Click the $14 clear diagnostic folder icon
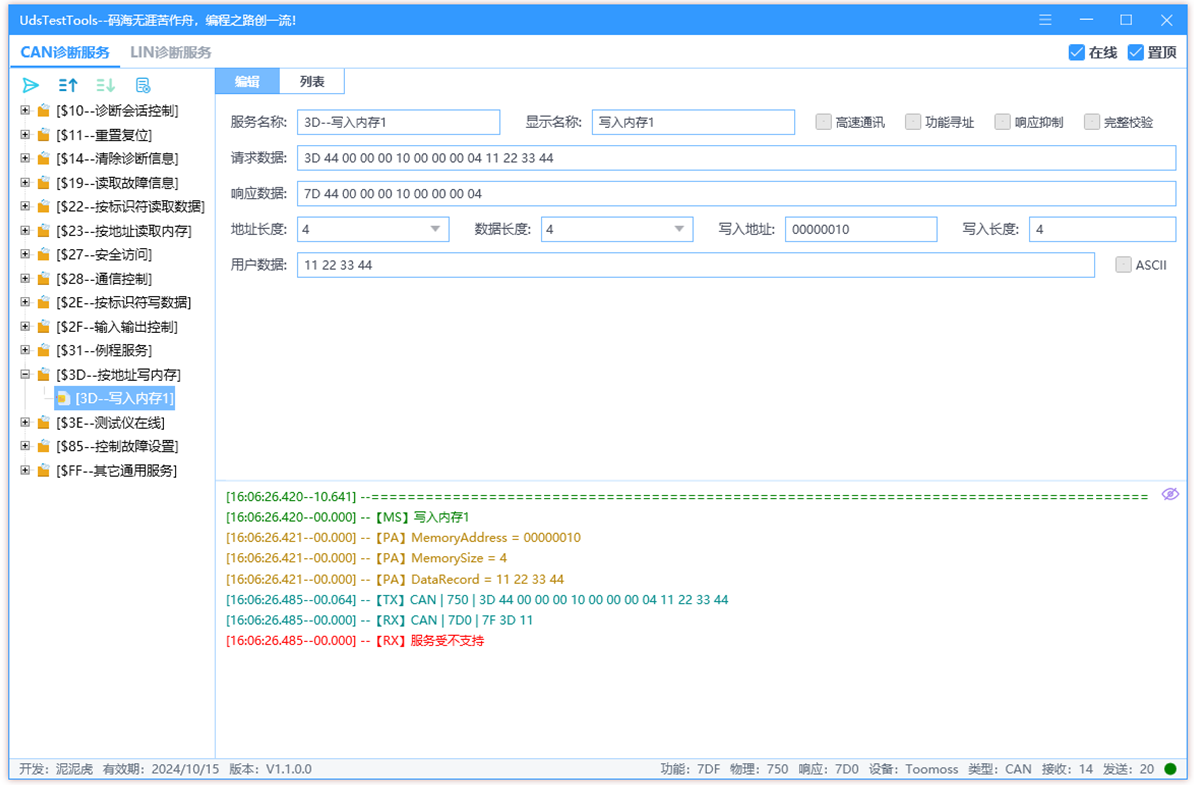 (44, 159)
